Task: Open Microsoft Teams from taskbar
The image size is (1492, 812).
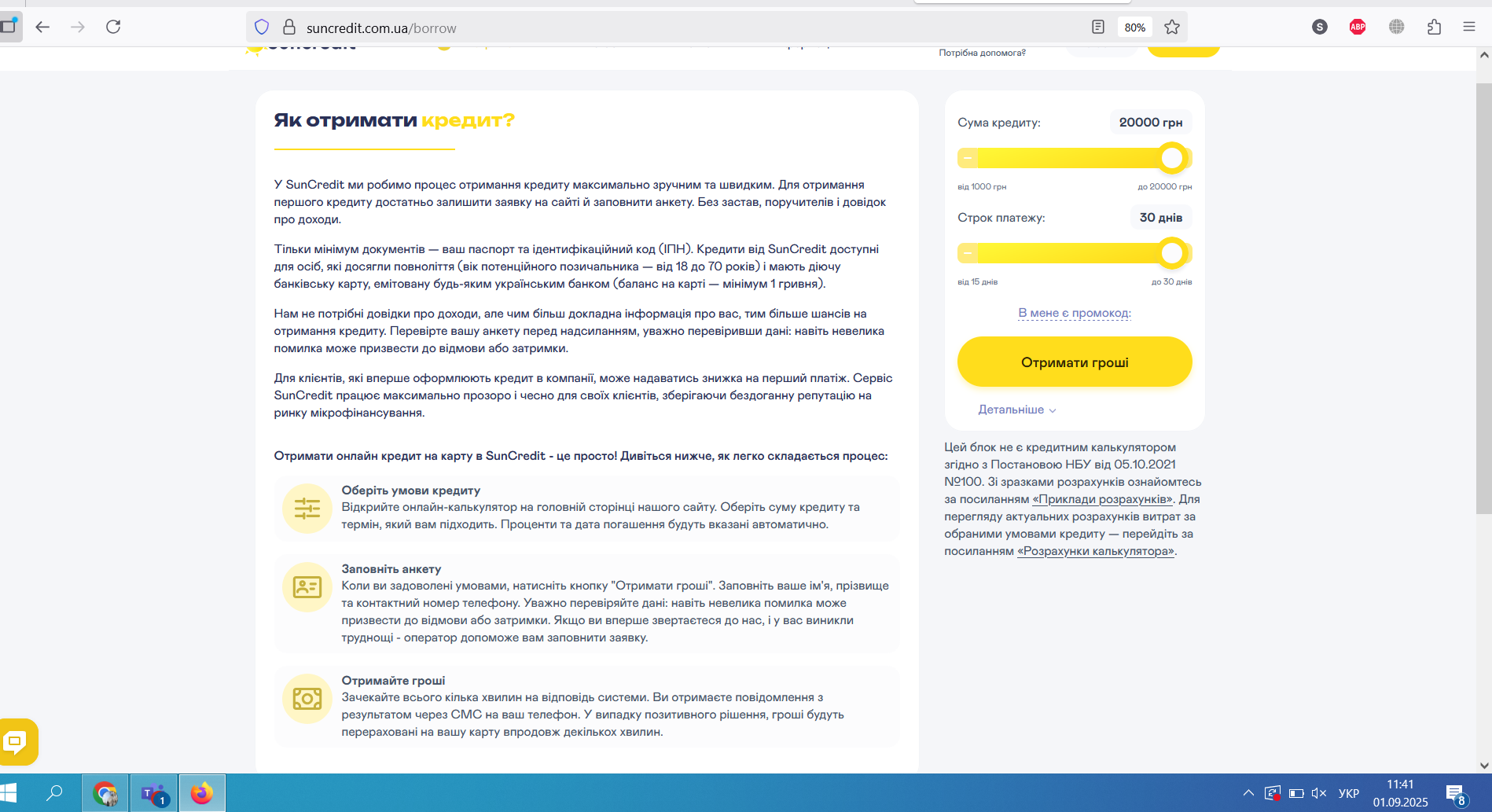Action: point(154,793)
